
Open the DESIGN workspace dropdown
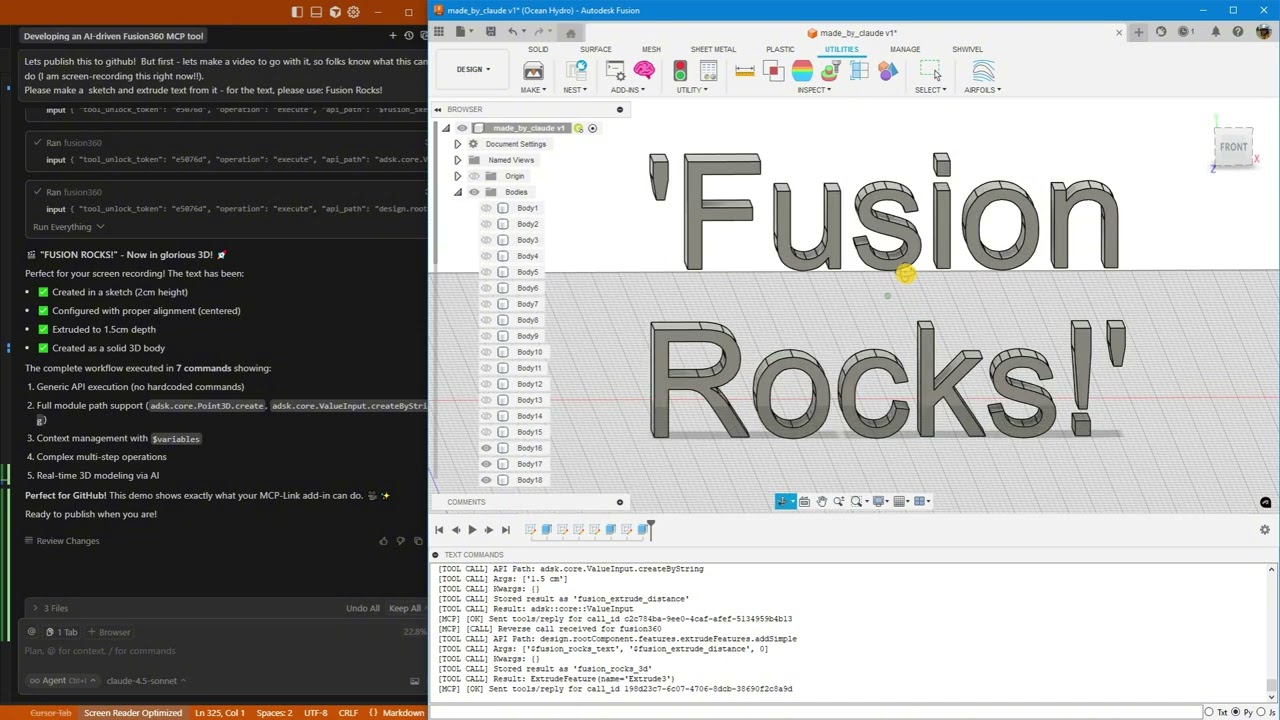[x=473, y=69]
